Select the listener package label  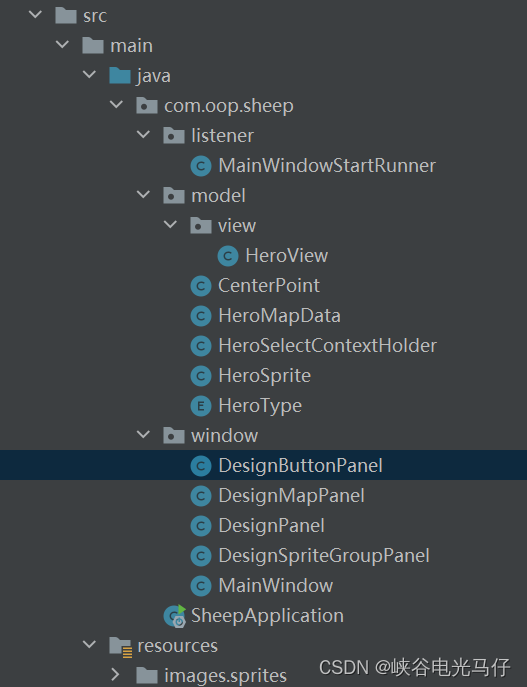pyautogui.click(x=223, y=135)
